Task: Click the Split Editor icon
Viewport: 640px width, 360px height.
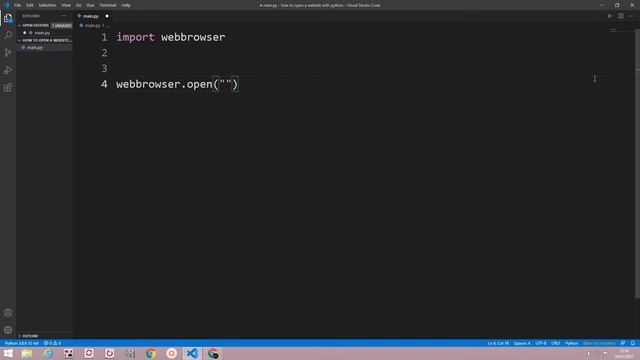Action: point(620,16)
